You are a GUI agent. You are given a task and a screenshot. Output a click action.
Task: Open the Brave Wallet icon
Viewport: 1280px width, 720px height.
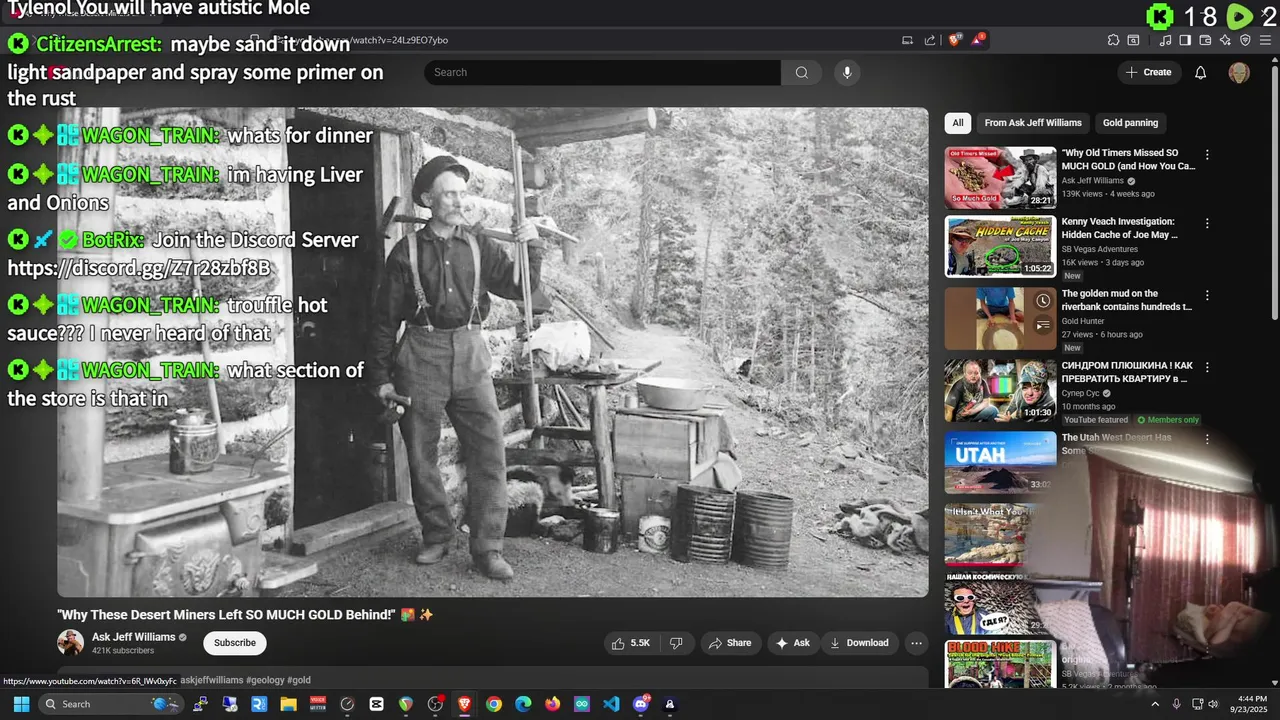tap(1205, 40)
